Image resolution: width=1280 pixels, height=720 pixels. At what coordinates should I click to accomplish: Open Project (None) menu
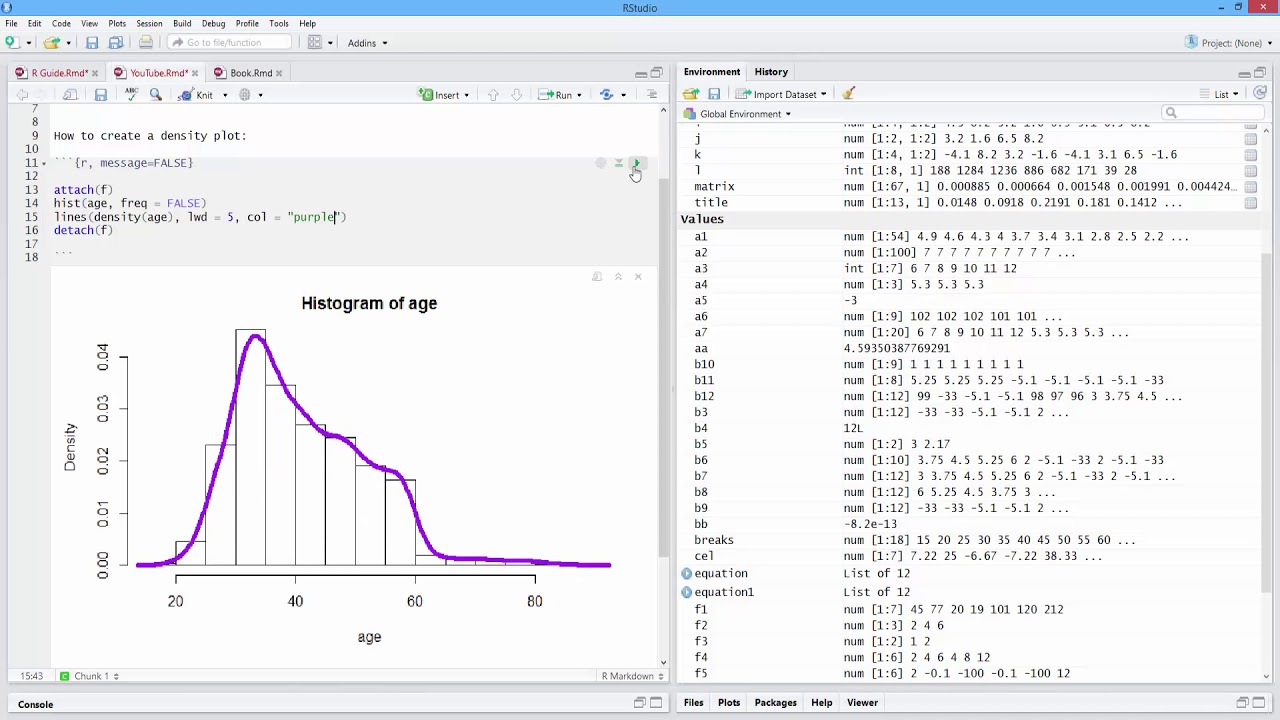pyautogui.click(x=1228, y=43)
